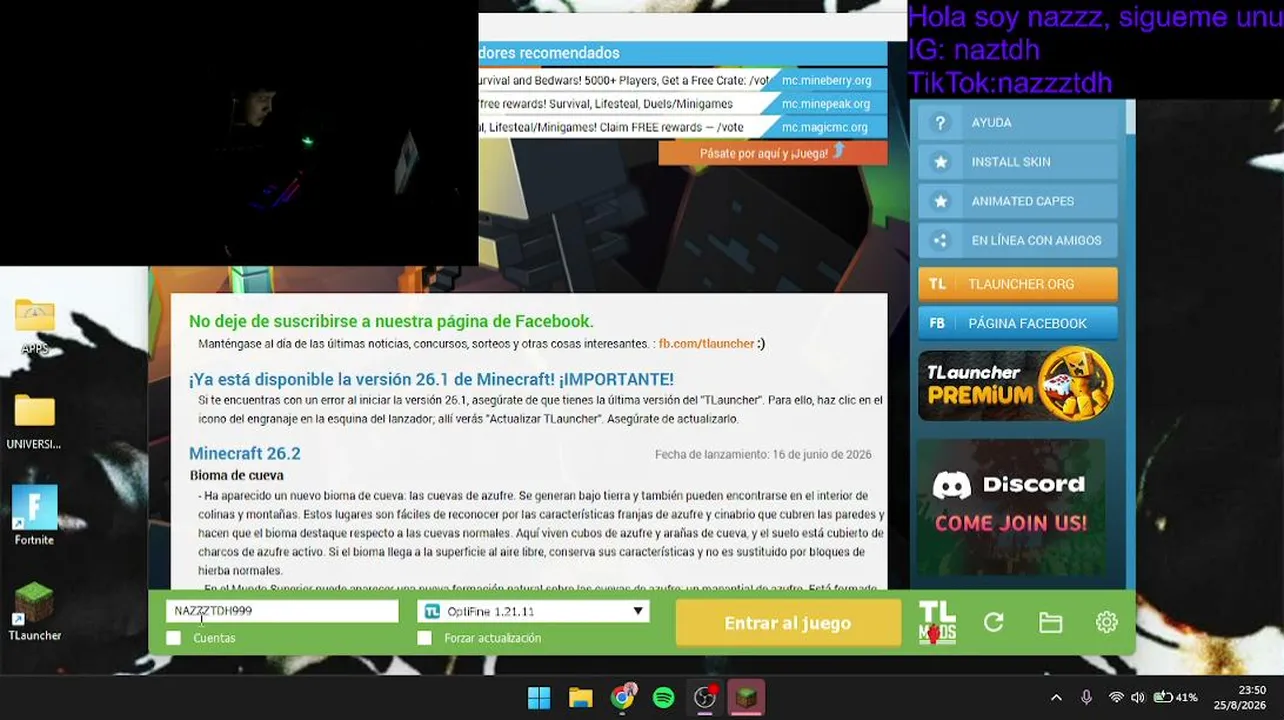Click the sidebar vertical scrollbar thumb
Screen dimensions: 1284x720
coord(1130,116)
